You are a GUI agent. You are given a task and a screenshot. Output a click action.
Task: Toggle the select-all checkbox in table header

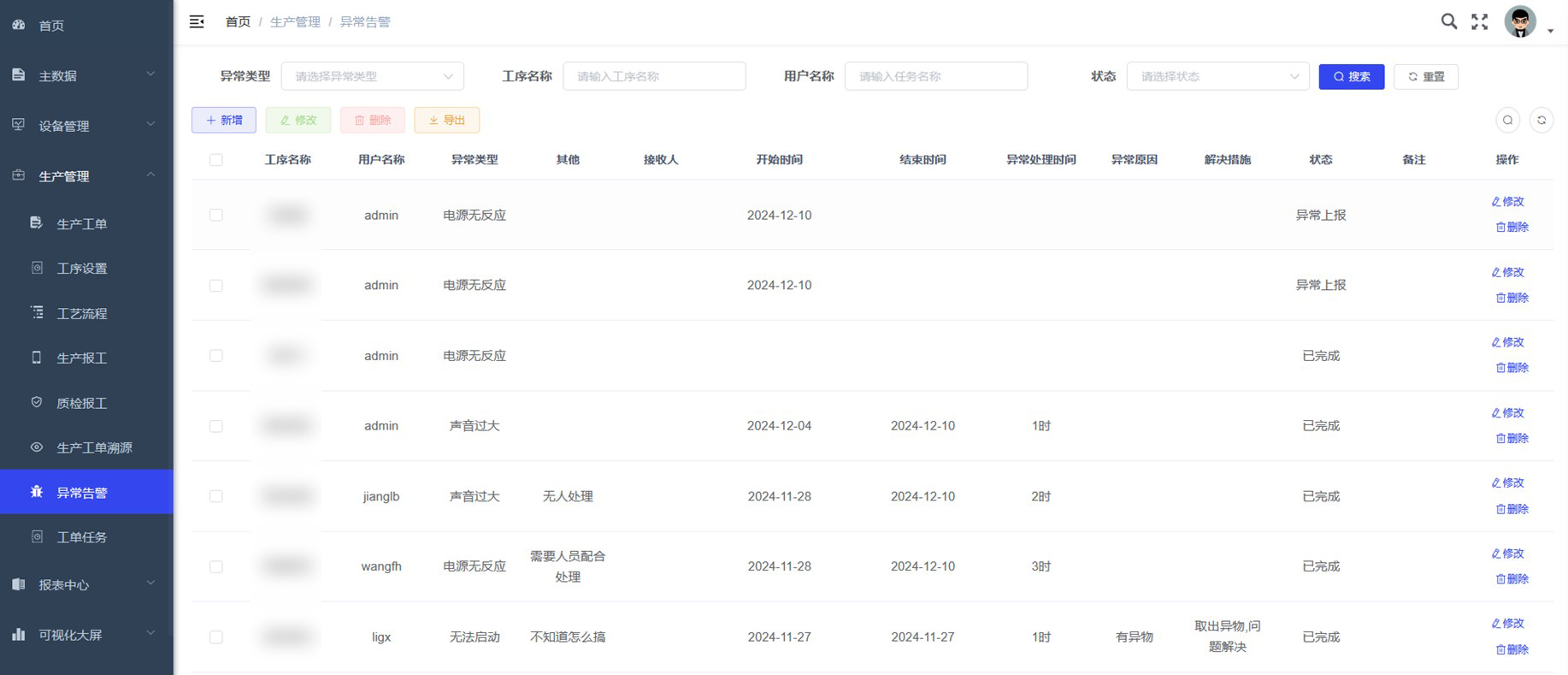pyautogui.click(x=216, y=160)
